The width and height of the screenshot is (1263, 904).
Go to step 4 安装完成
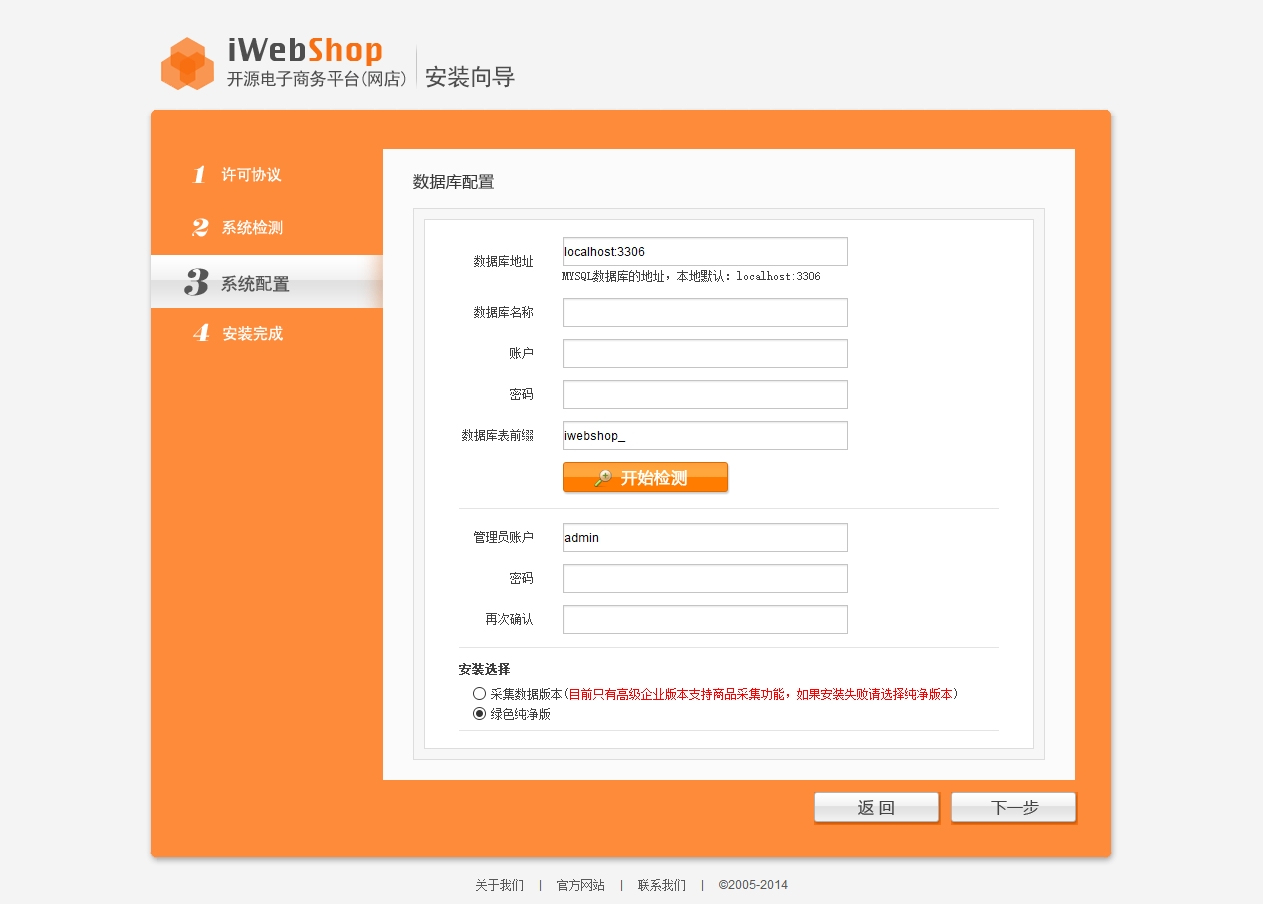coord(238,333)
